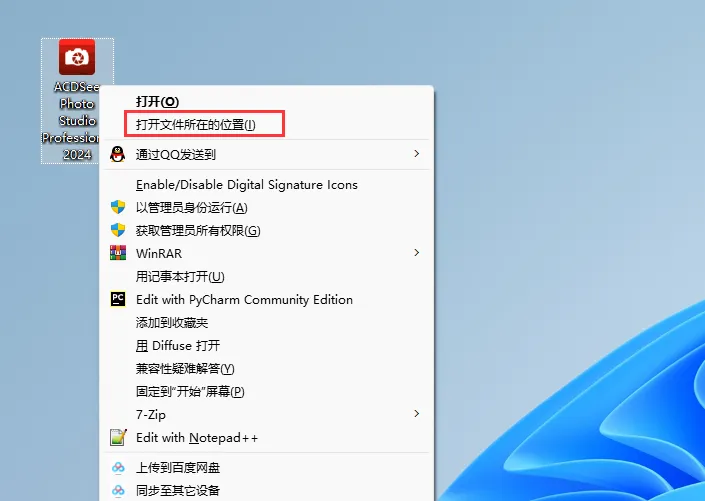
Task: Select Enable/Disable Digital Signature Icons
Action: tap(267, 185)
